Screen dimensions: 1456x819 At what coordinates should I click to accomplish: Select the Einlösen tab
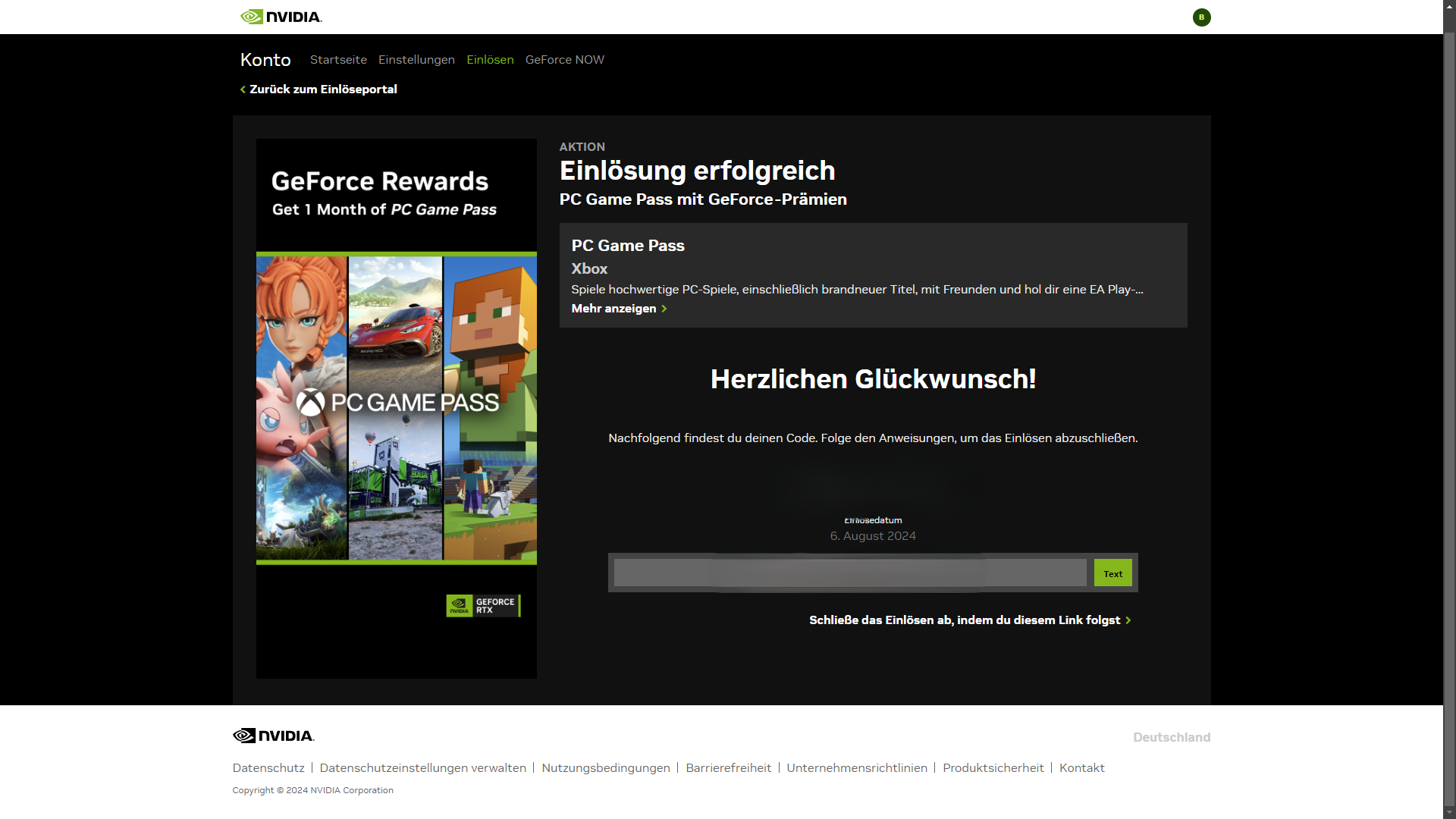coord(490,59)
